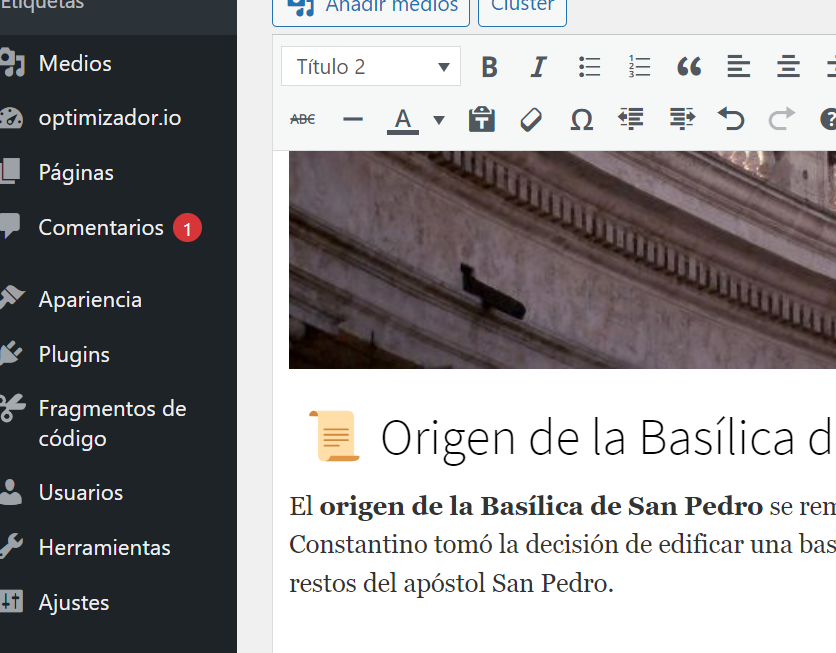The height and width of the screenshot is (653, 836).
Task: Decrease indent of paragraph
Action: [631, 119]
